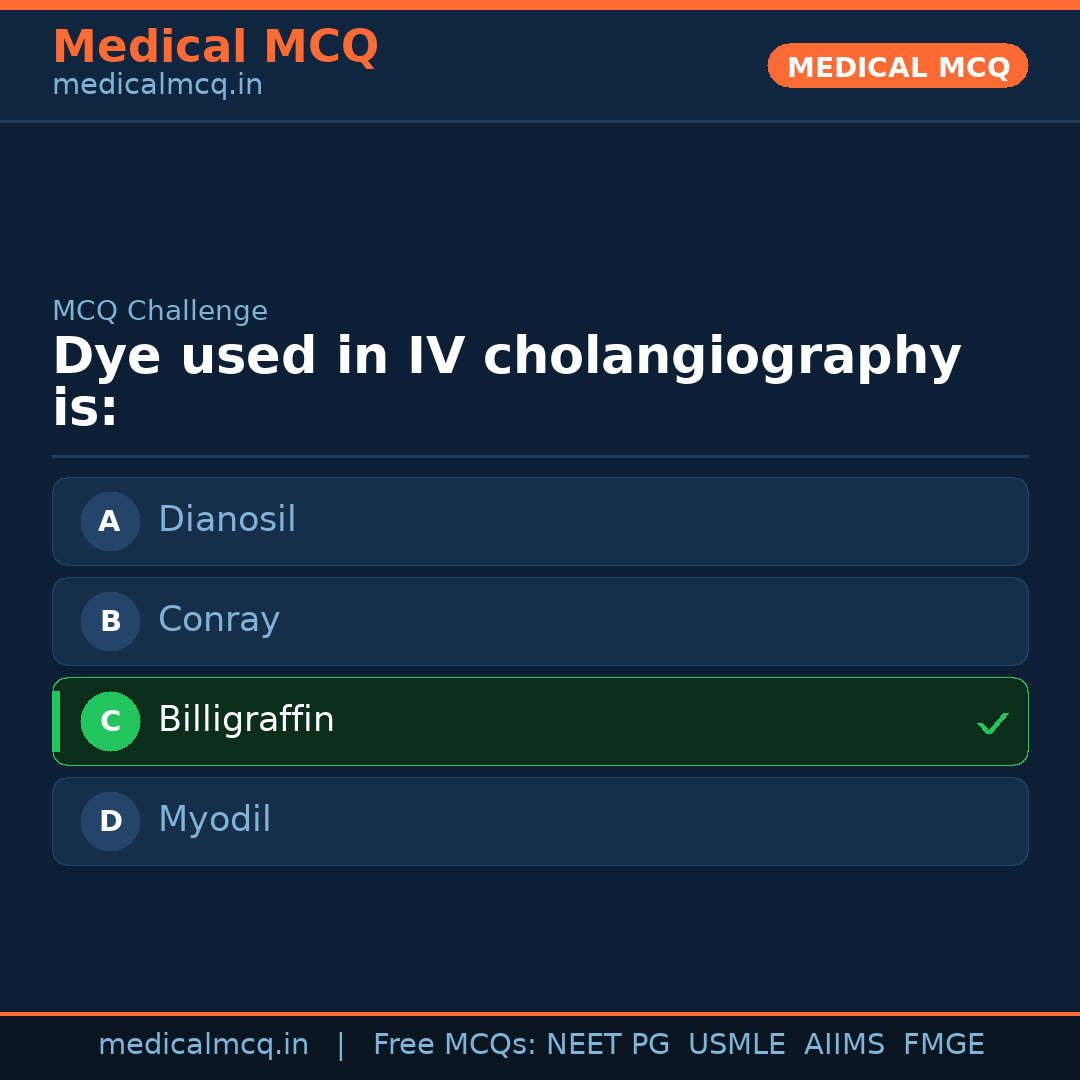Click the circular D badge icon

[x=110, y=821]
